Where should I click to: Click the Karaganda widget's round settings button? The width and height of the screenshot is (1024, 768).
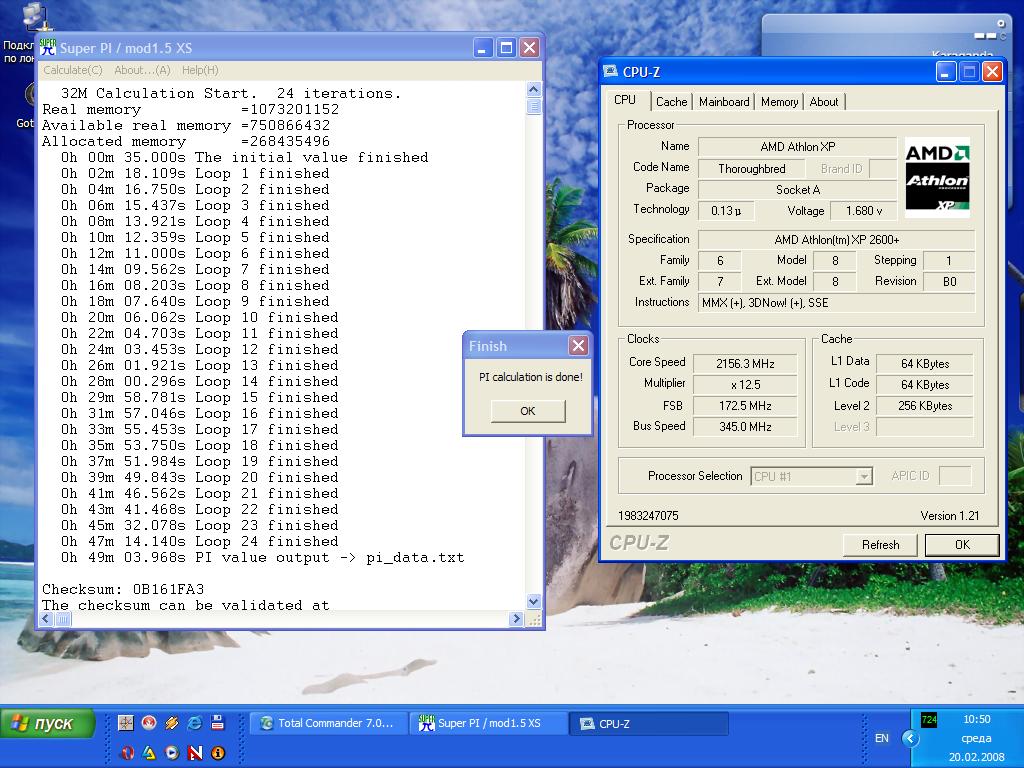[1001, 24]
